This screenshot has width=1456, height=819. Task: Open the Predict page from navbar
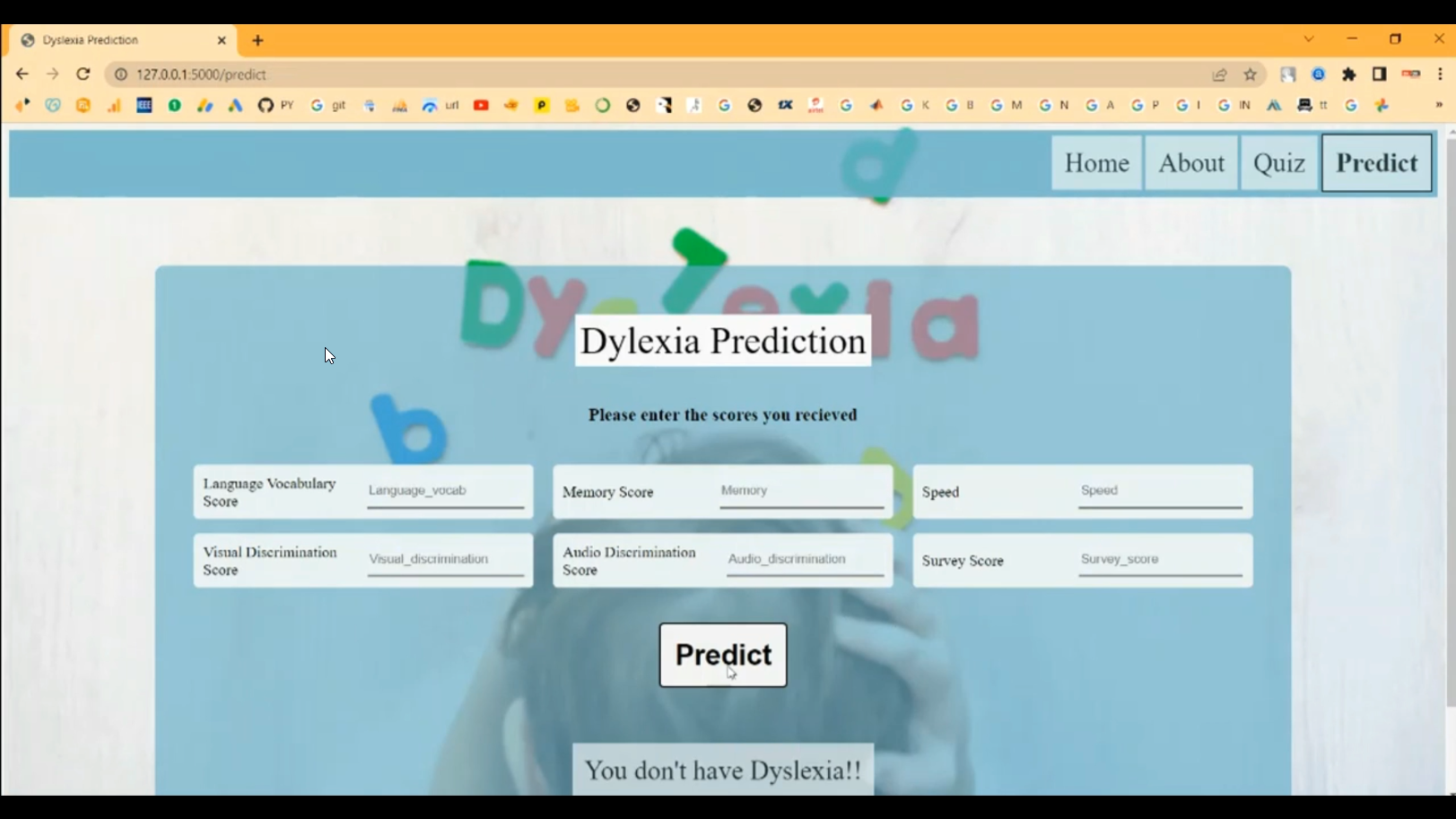[1376, 163]
